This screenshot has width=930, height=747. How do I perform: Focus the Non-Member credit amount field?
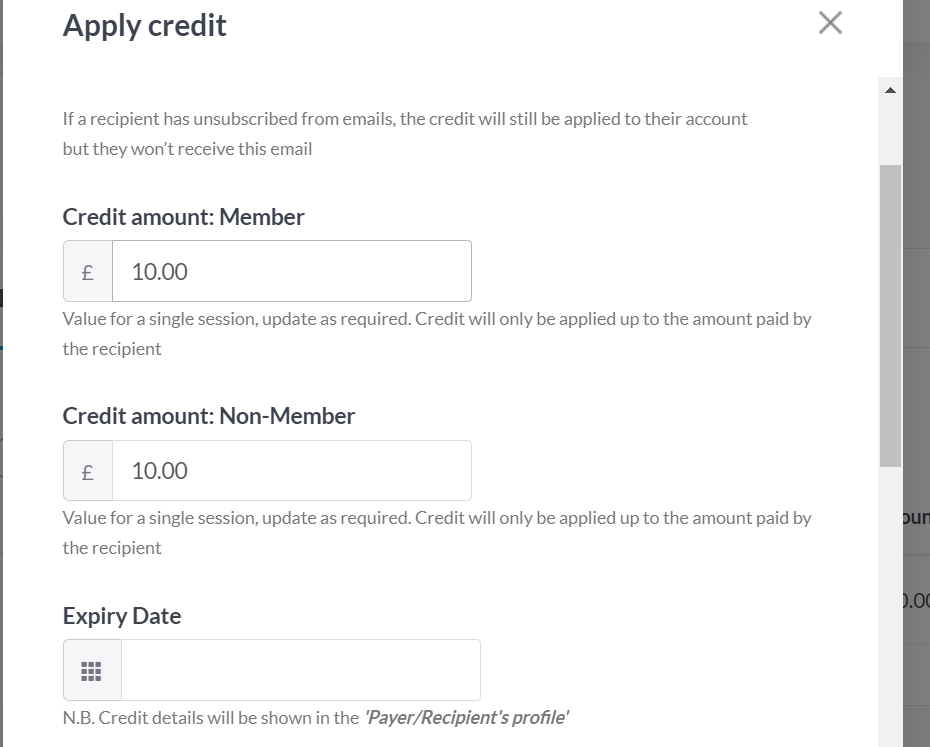point(292,471)
